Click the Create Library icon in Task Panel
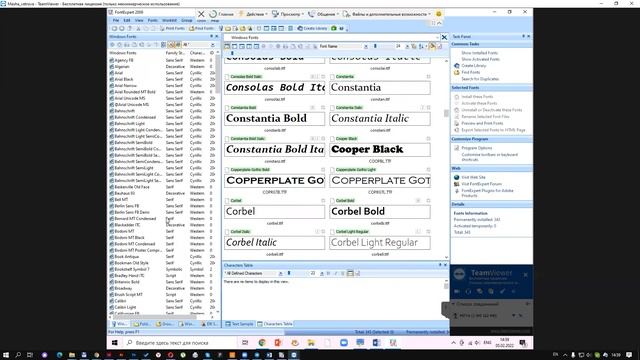Viewport: 640px width, 360px height. (457, 66)
